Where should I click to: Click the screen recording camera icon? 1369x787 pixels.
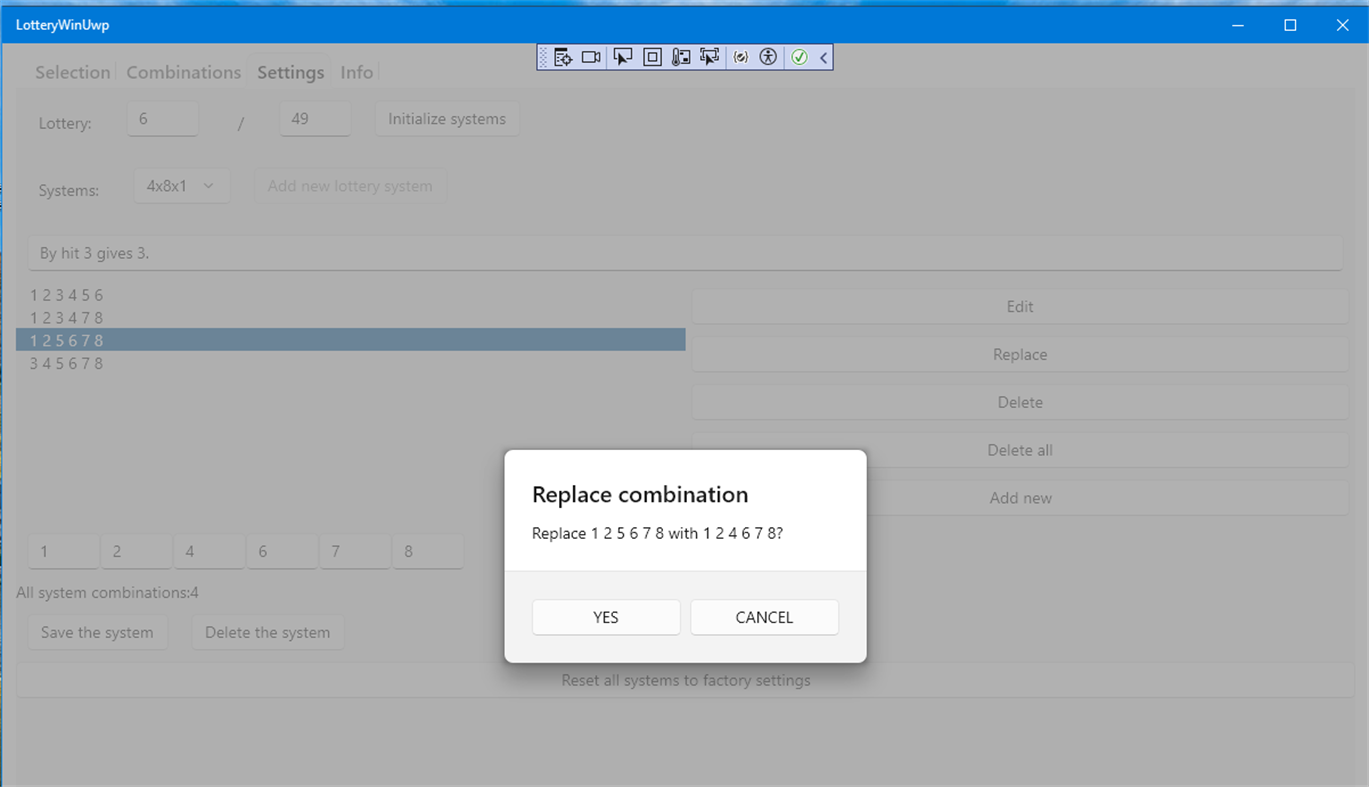point(591,57)
